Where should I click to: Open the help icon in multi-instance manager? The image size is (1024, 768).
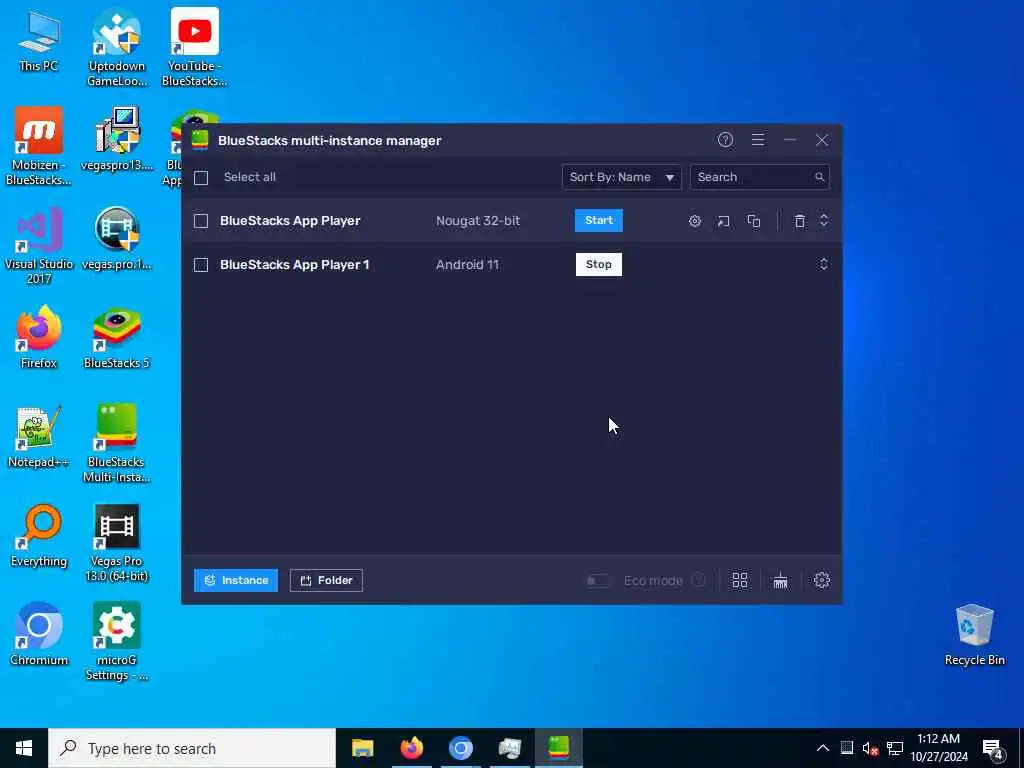click(725, 140)
